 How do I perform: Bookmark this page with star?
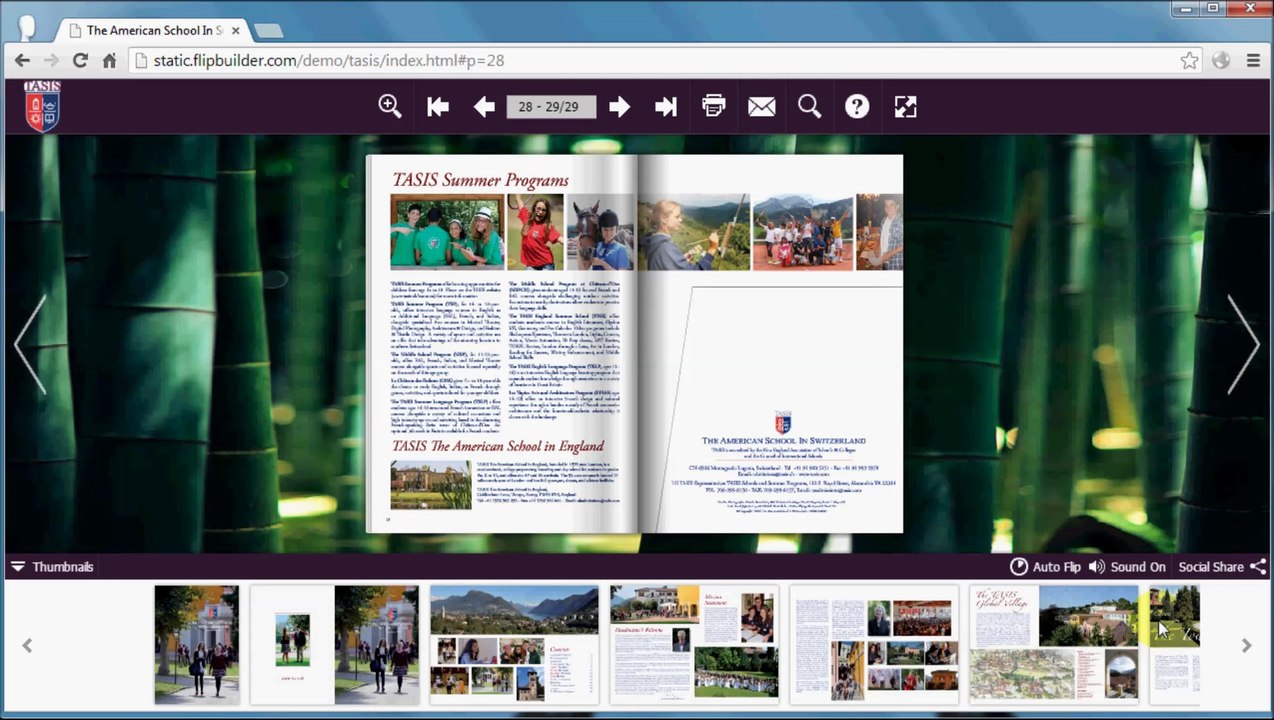[x=1189, y=60]
